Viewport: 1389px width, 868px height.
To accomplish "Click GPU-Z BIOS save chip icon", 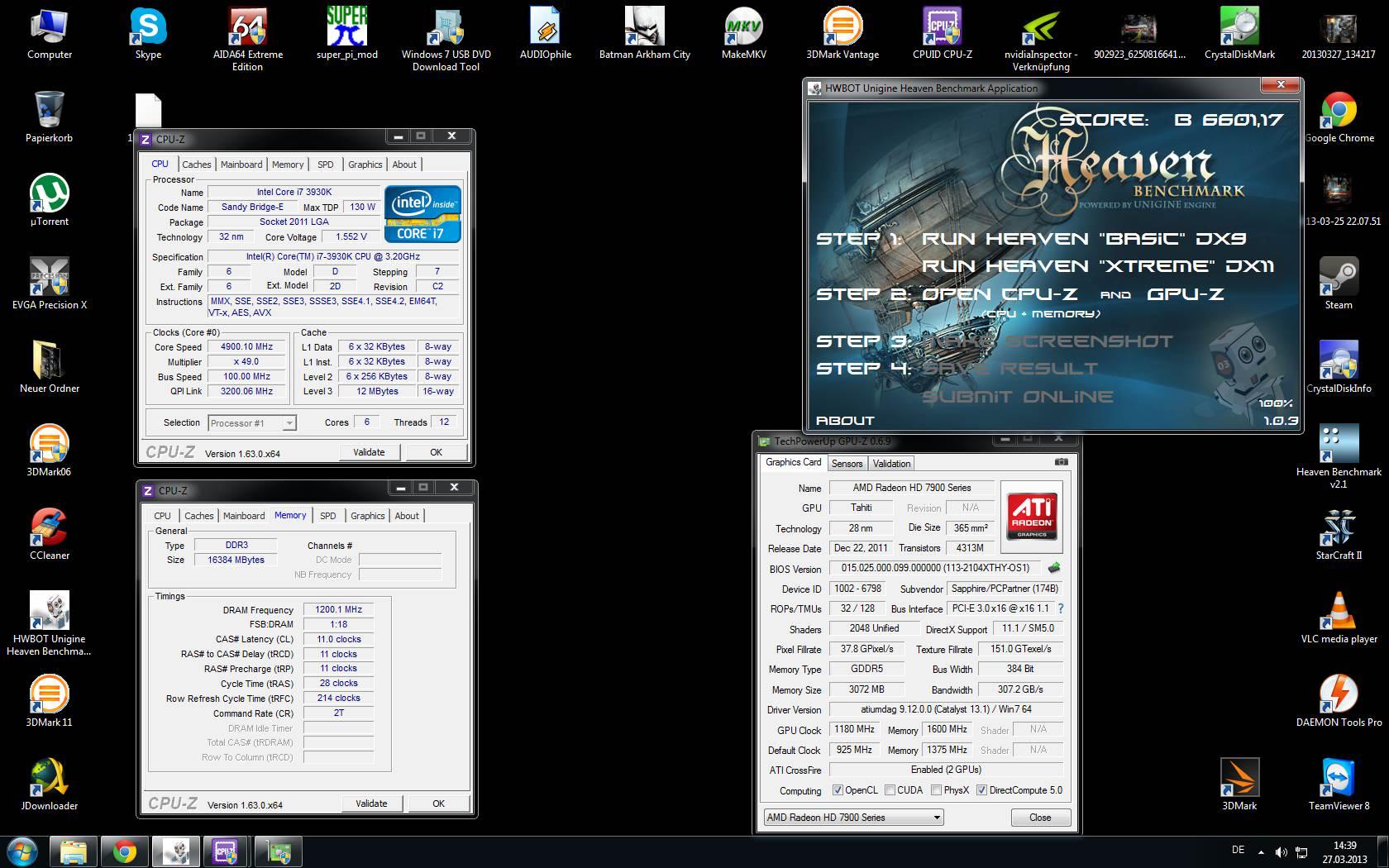I will tap(1054, 568).
